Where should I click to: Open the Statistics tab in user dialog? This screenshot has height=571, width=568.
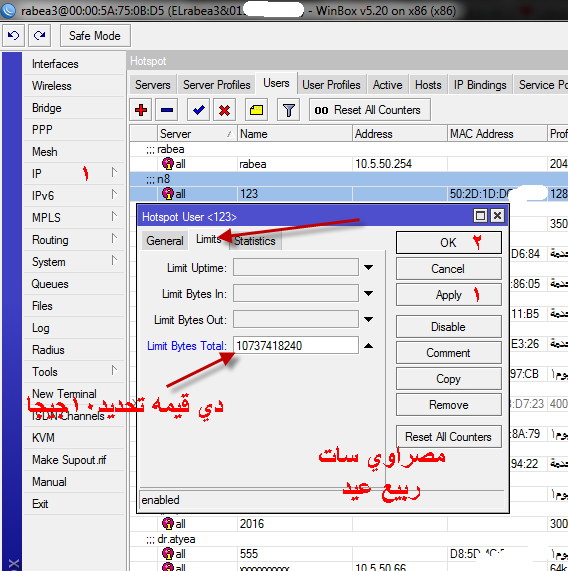(255, 241)
